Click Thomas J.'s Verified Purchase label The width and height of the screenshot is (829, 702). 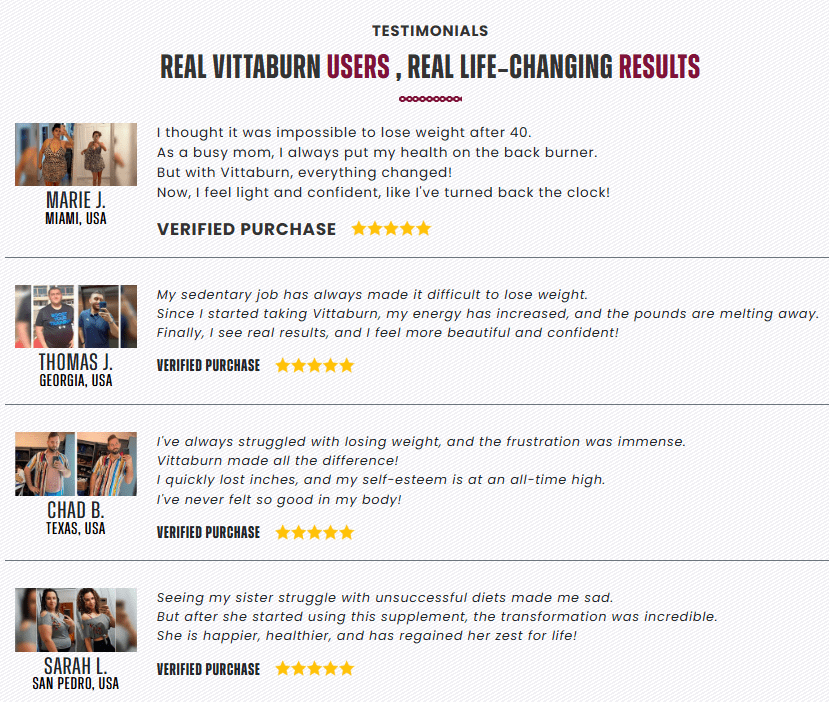pyautogui.click(x=208, y=365)
